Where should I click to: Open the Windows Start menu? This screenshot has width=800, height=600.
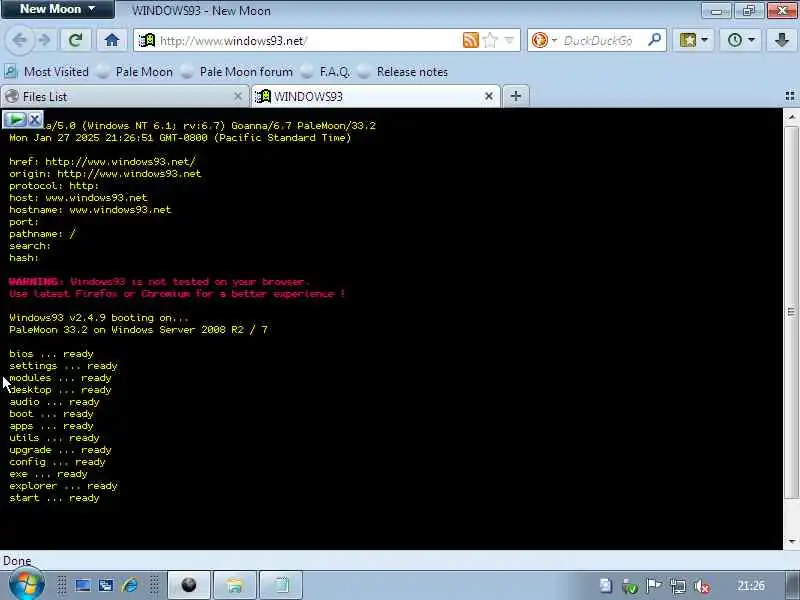pos(27,585)
